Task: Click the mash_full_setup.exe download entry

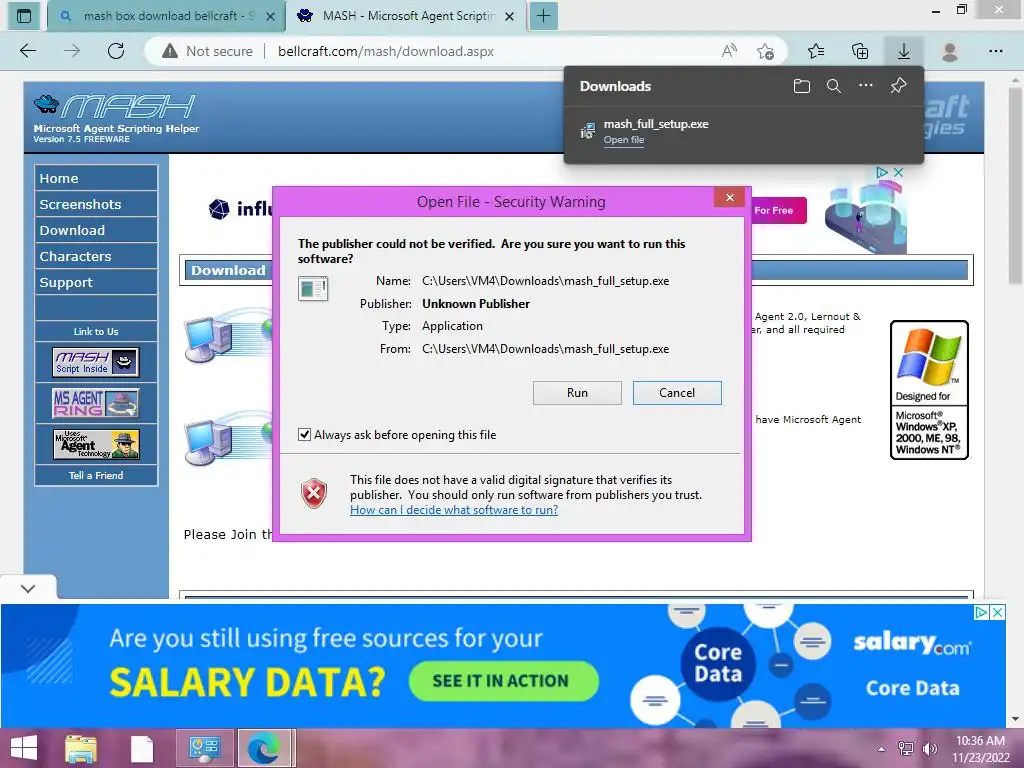Action: tap(743, 131)
